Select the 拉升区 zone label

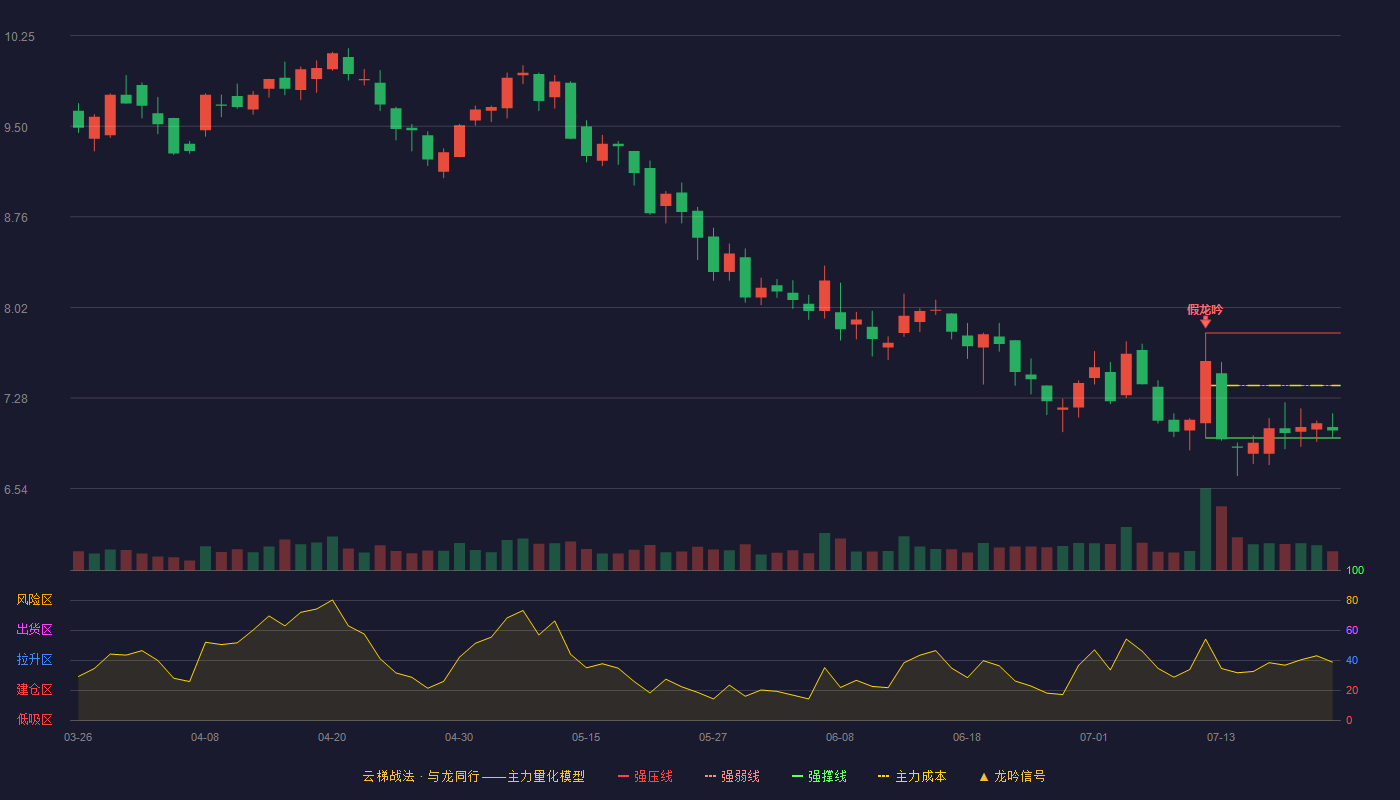pyautogui.click(x=34, y=660)
